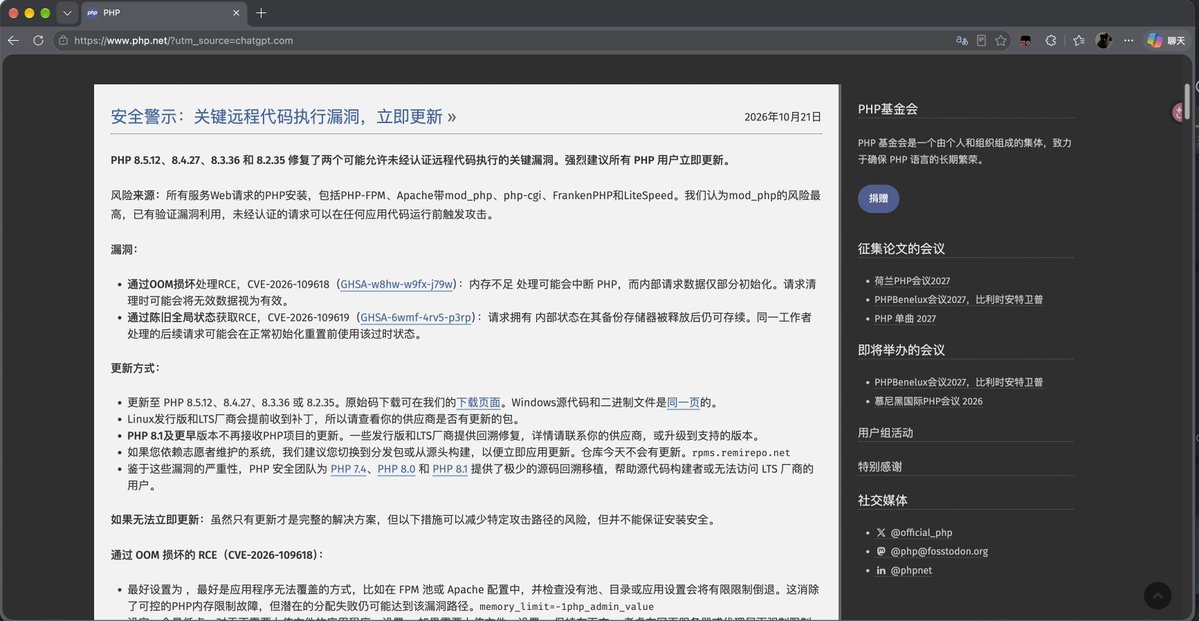Image resolution: width=1199 pixels, height=621 pixels.
Task: Click the address bar URL
Action: point(184,41)
